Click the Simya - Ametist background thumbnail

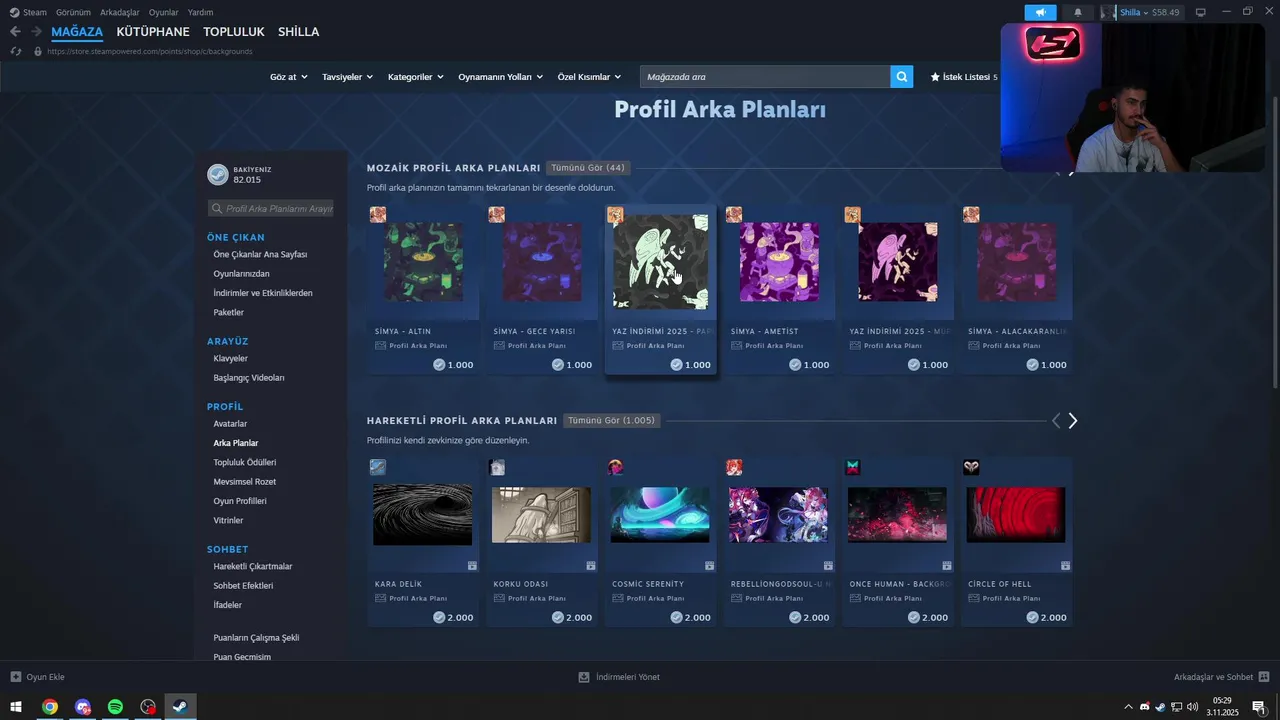click(x=779, y=262)
